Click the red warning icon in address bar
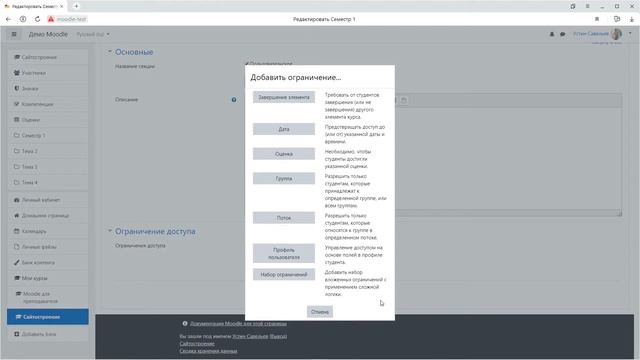This screenshot has height=360, width=640. tap(51, 19)
